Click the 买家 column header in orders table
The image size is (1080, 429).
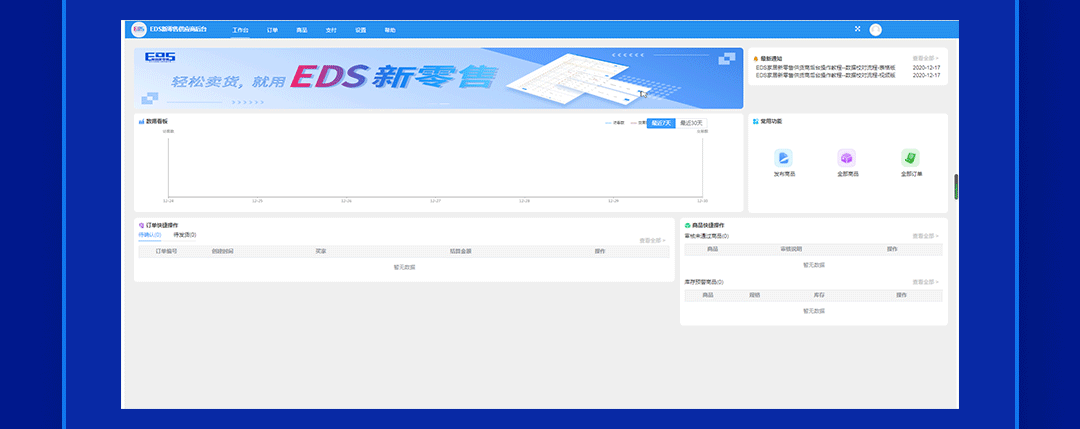320,251
